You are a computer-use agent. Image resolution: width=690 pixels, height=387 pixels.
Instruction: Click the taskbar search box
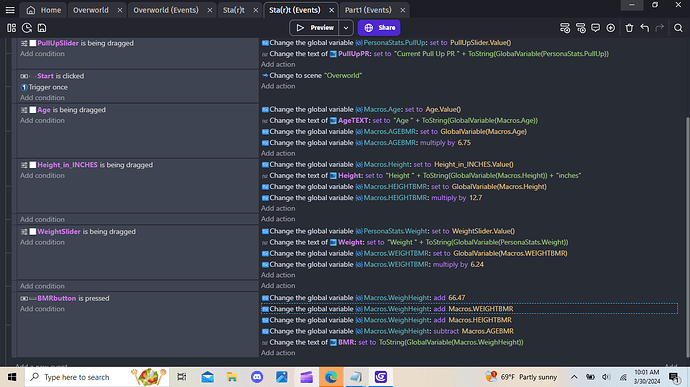pyautogui.click(x=97, y=377)
